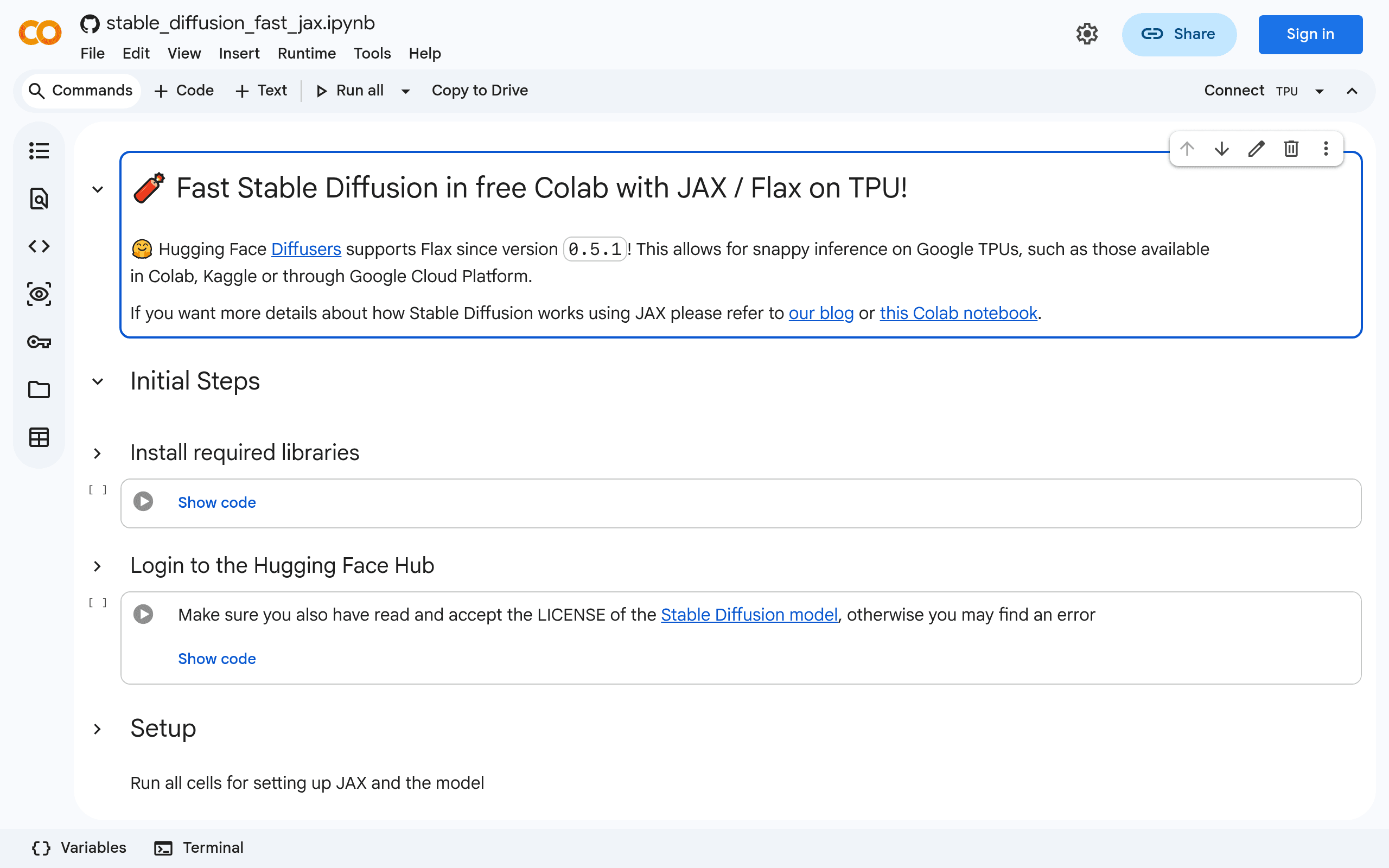The height and width of the screenshot is (868, 1389).
Task: Follow the Diffusers link
Action: tap(306, 249)
